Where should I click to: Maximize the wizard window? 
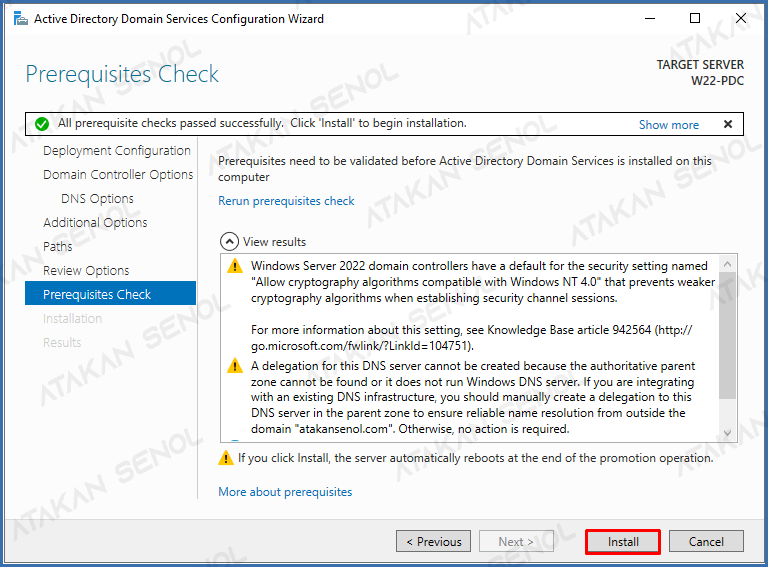pyautogui.click(x=695, y=19)
